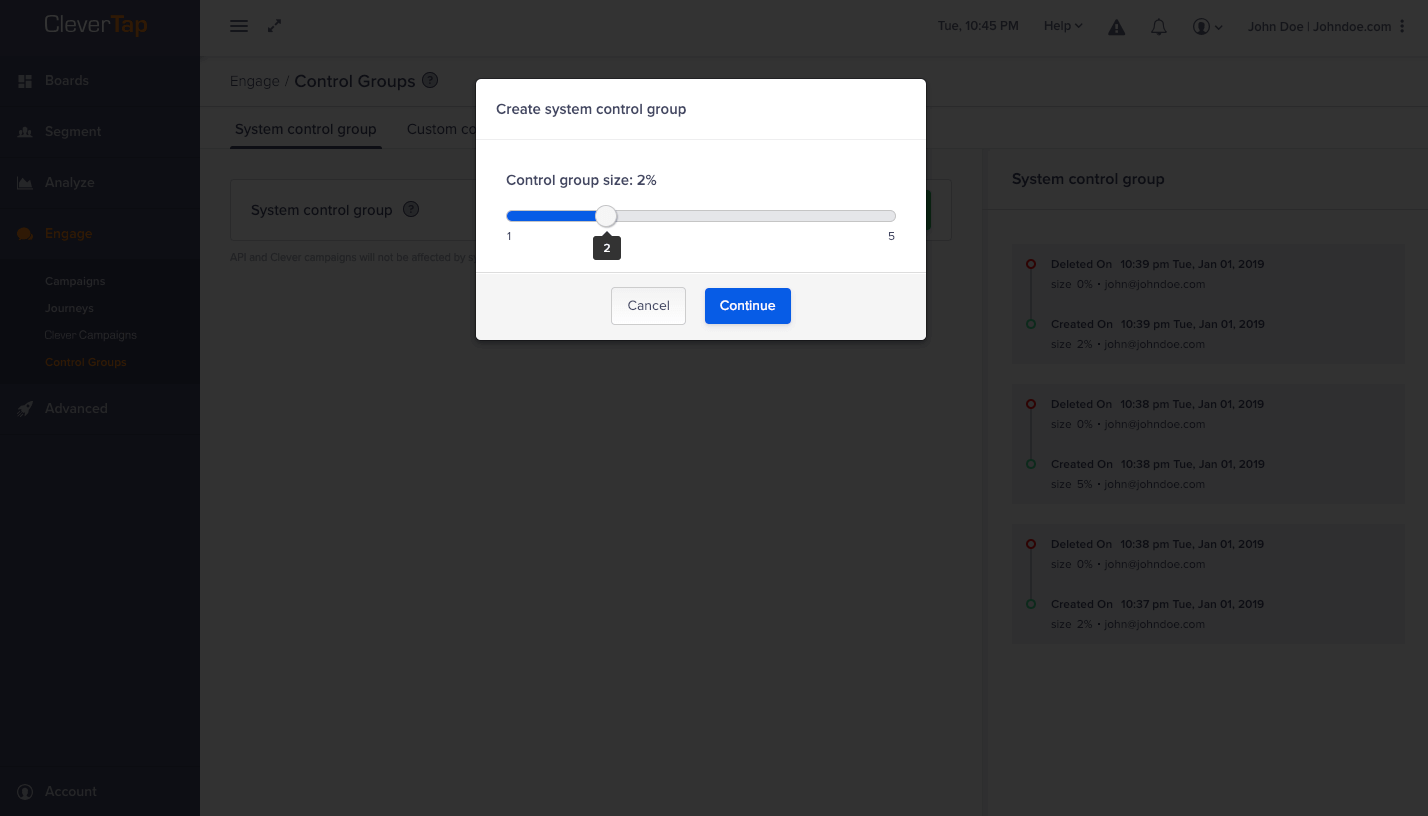The width and height of the screenshot is (1428, 816).
Task: Open Boards in the sidebar
Action: (67, 81)
